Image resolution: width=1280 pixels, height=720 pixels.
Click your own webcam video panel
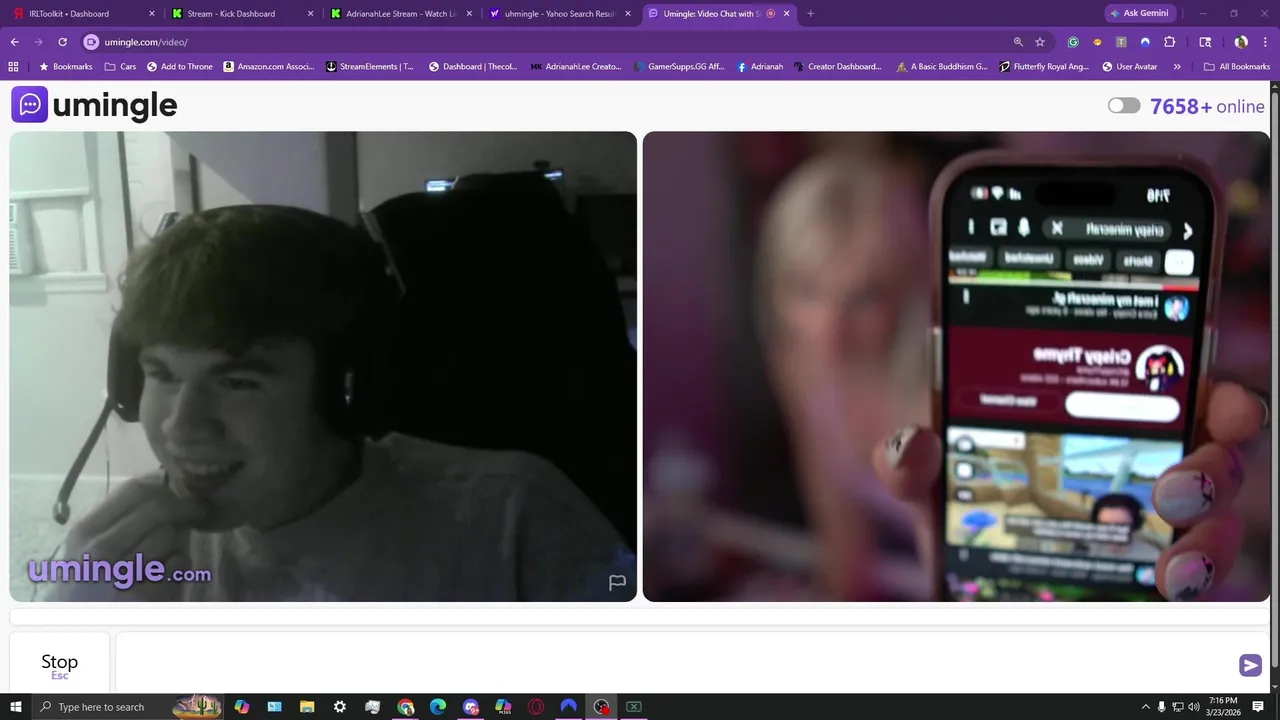956,366
